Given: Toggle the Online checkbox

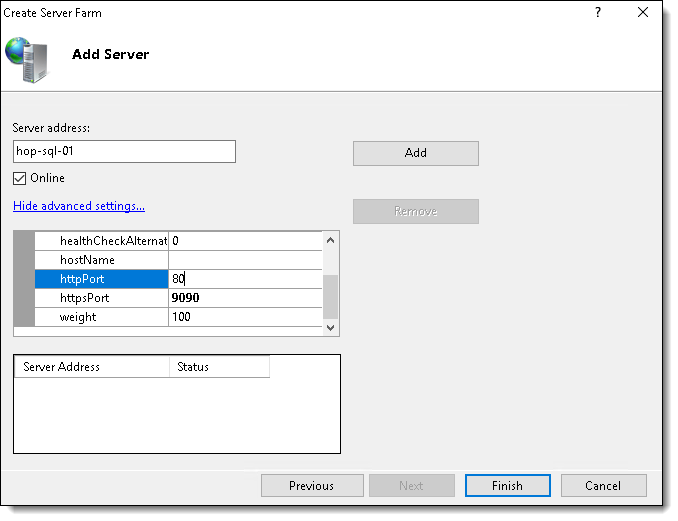Looking at the screenshot, I should (x=19, y=178).
